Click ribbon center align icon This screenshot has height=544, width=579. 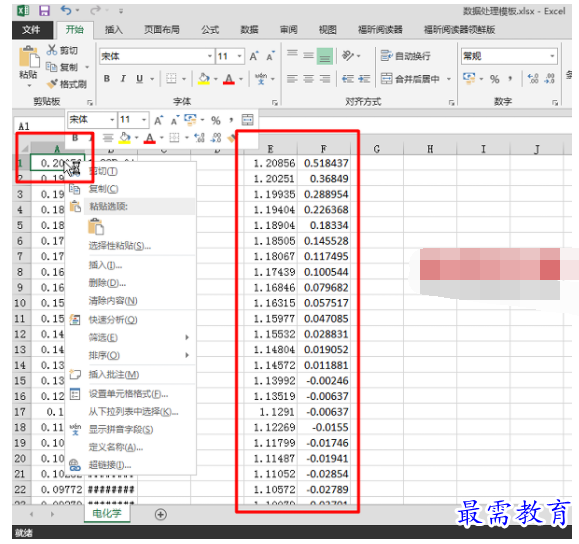(308, 79)
